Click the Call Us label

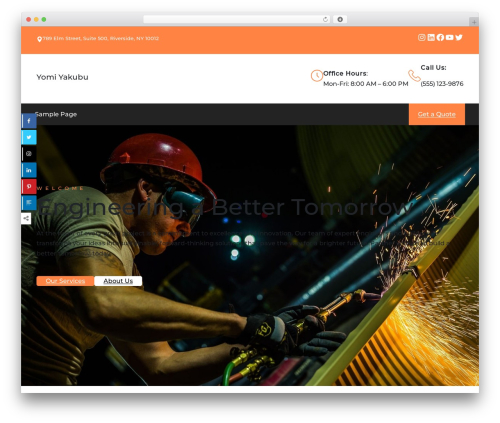pyautogui.click(x=433, y=68)
